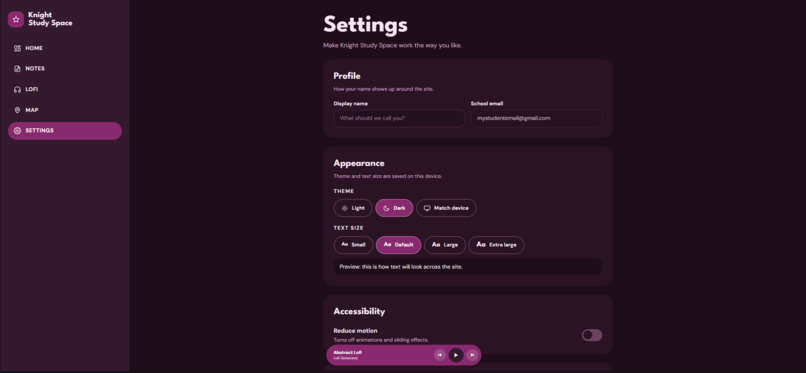This screenshot has width=806, height=373.
Task: Click the Accessibility section heading
Action: click(x=359, y=311)
